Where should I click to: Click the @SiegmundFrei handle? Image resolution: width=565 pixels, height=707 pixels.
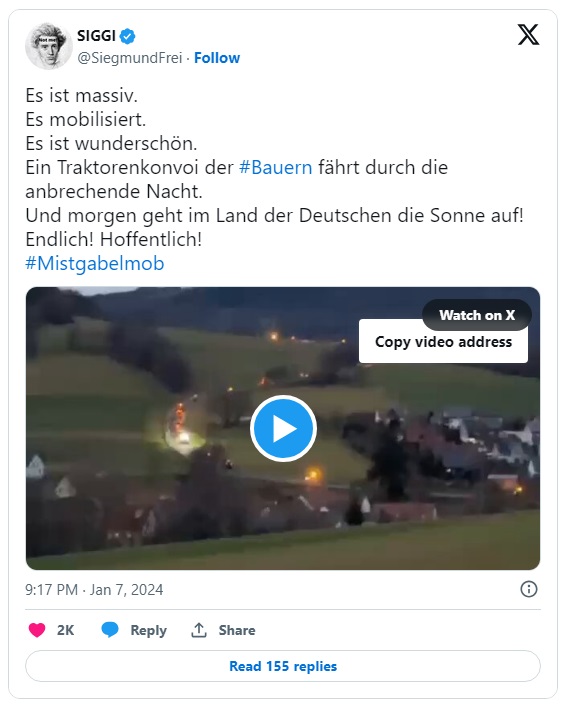130,58
